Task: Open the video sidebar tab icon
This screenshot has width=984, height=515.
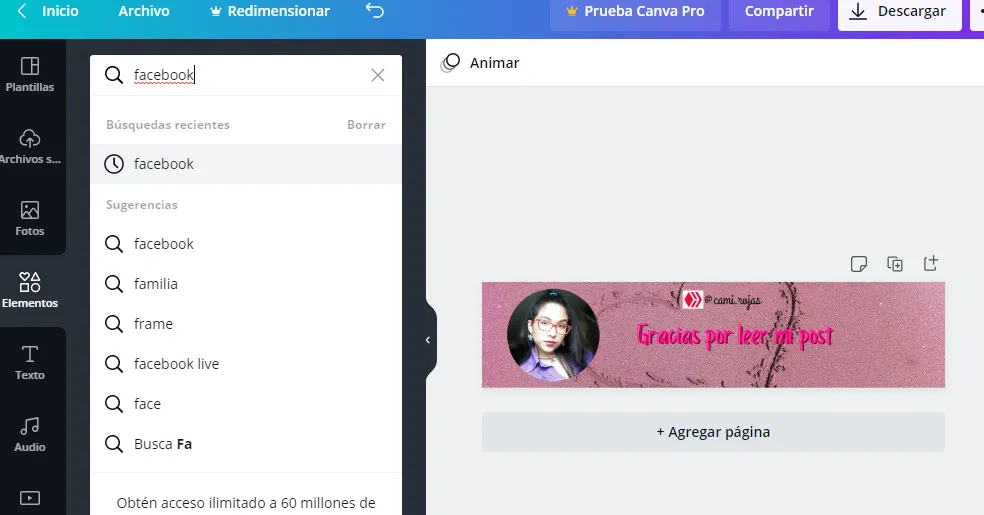Action: pyautogui.click(x=29, y=498)
